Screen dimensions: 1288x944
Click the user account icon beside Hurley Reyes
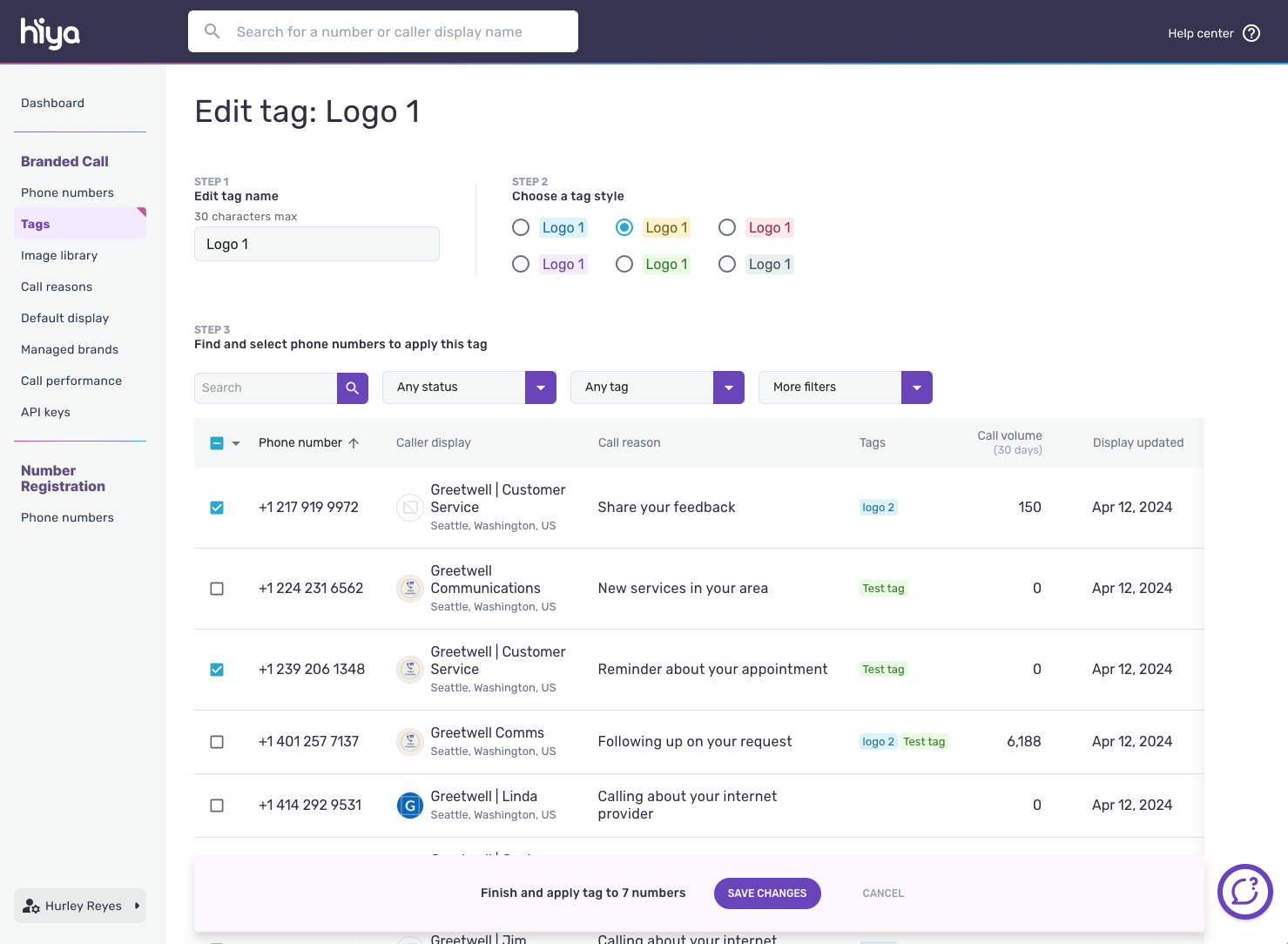pyautogui.click(x=31, y=906)
